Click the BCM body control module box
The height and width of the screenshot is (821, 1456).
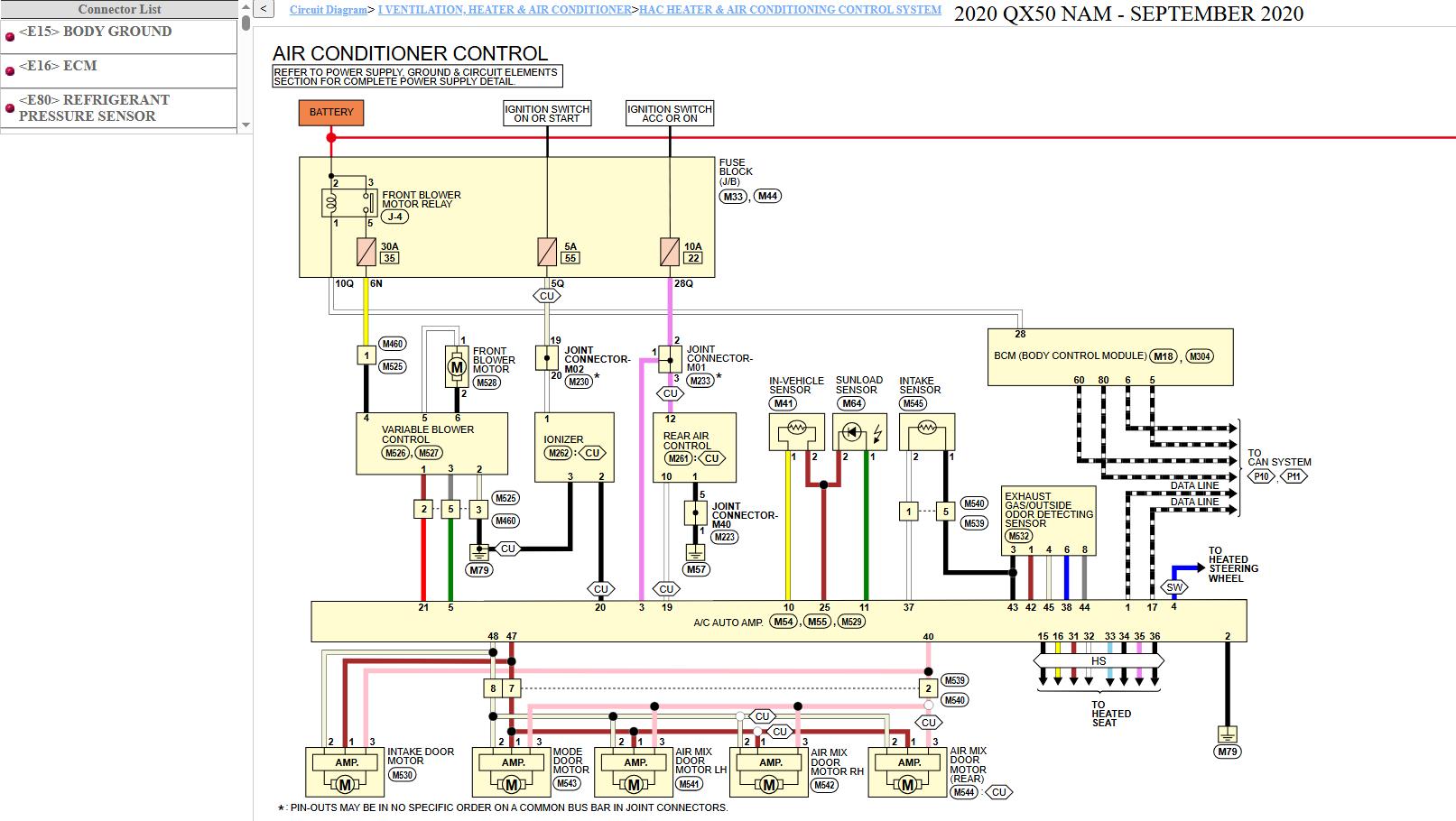(1110, 357)
